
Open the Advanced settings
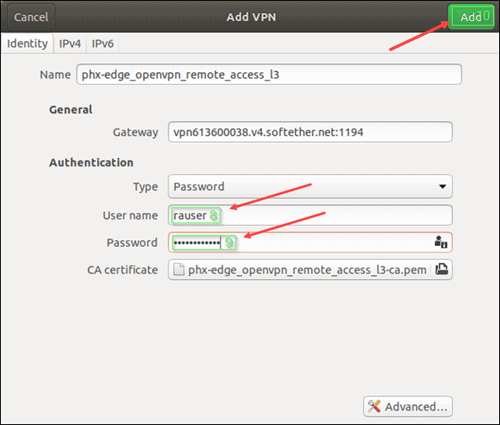(x=408, y=406)
